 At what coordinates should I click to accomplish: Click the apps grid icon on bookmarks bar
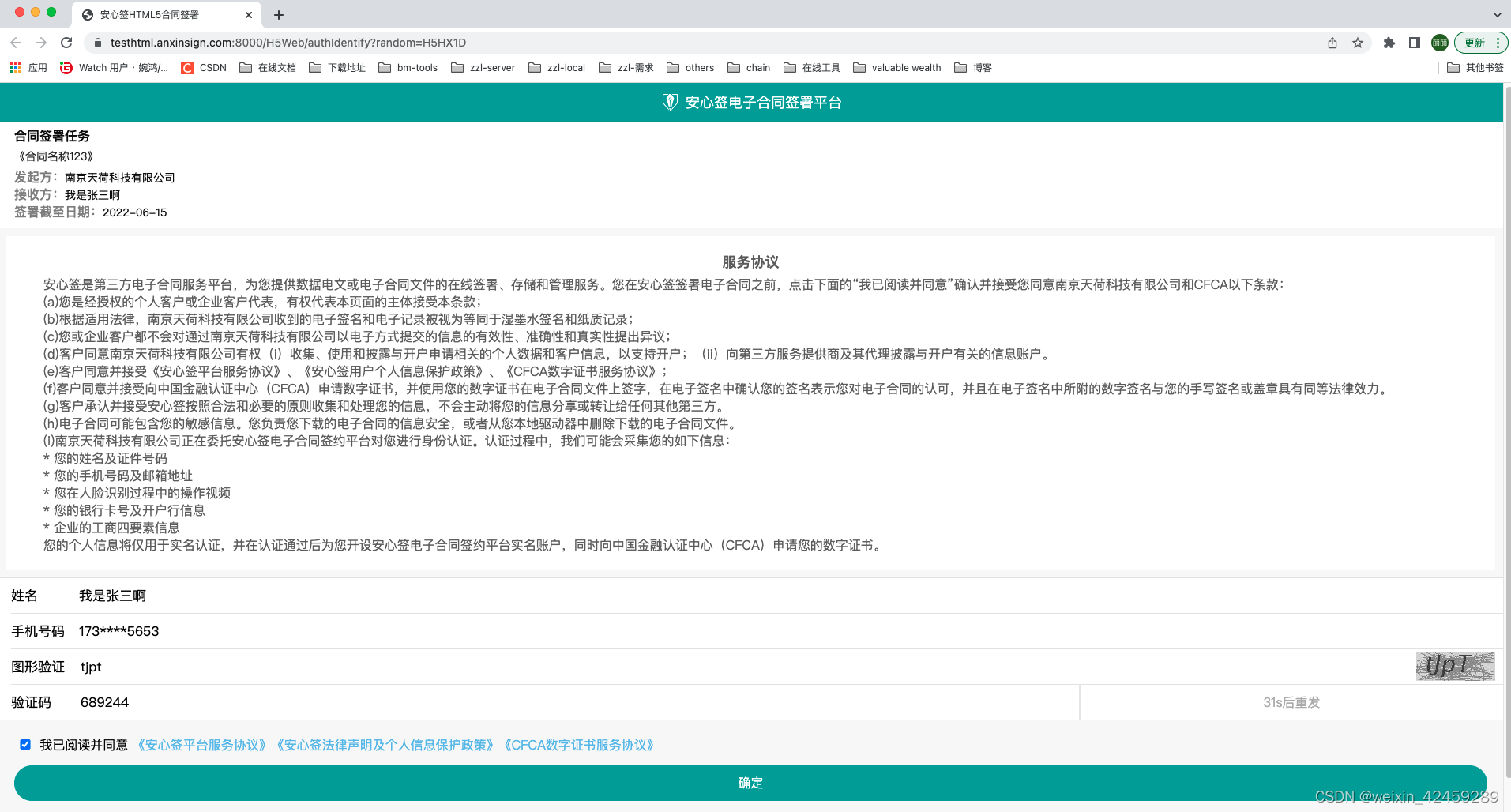tap(14, 67)
